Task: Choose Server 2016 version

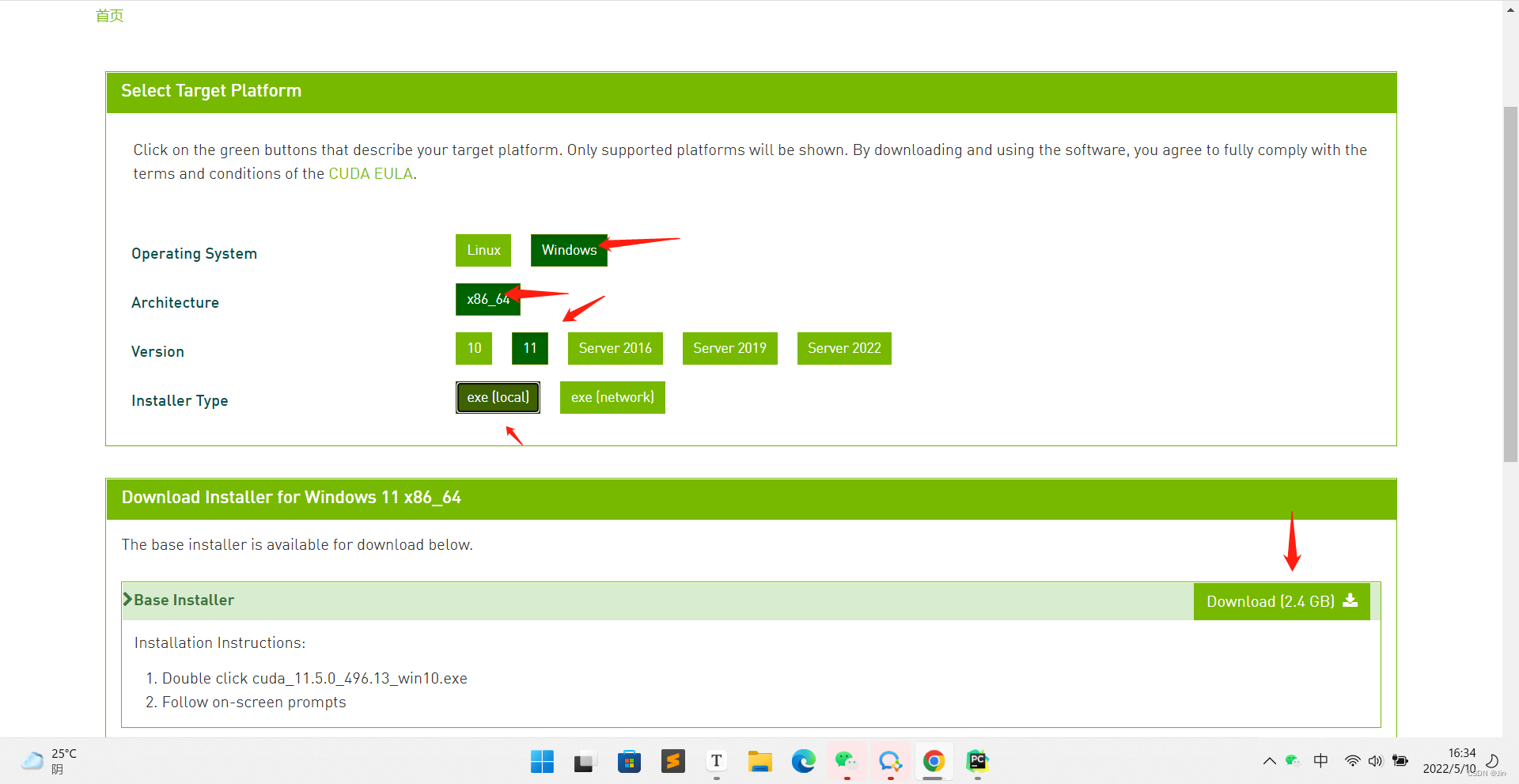Action: click(616, 348)
